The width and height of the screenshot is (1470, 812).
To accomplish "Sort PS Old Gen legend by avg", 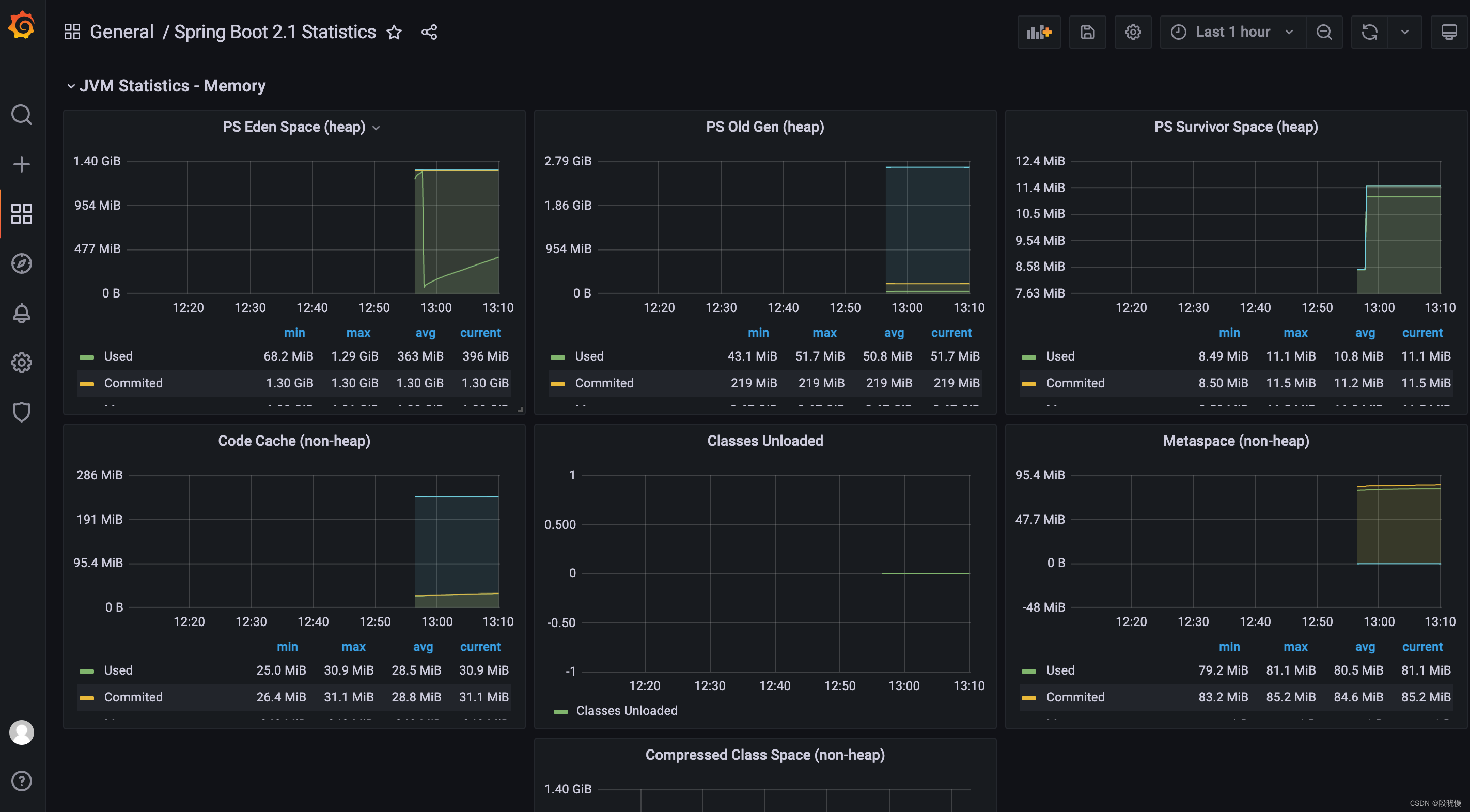I will (894, 333).
